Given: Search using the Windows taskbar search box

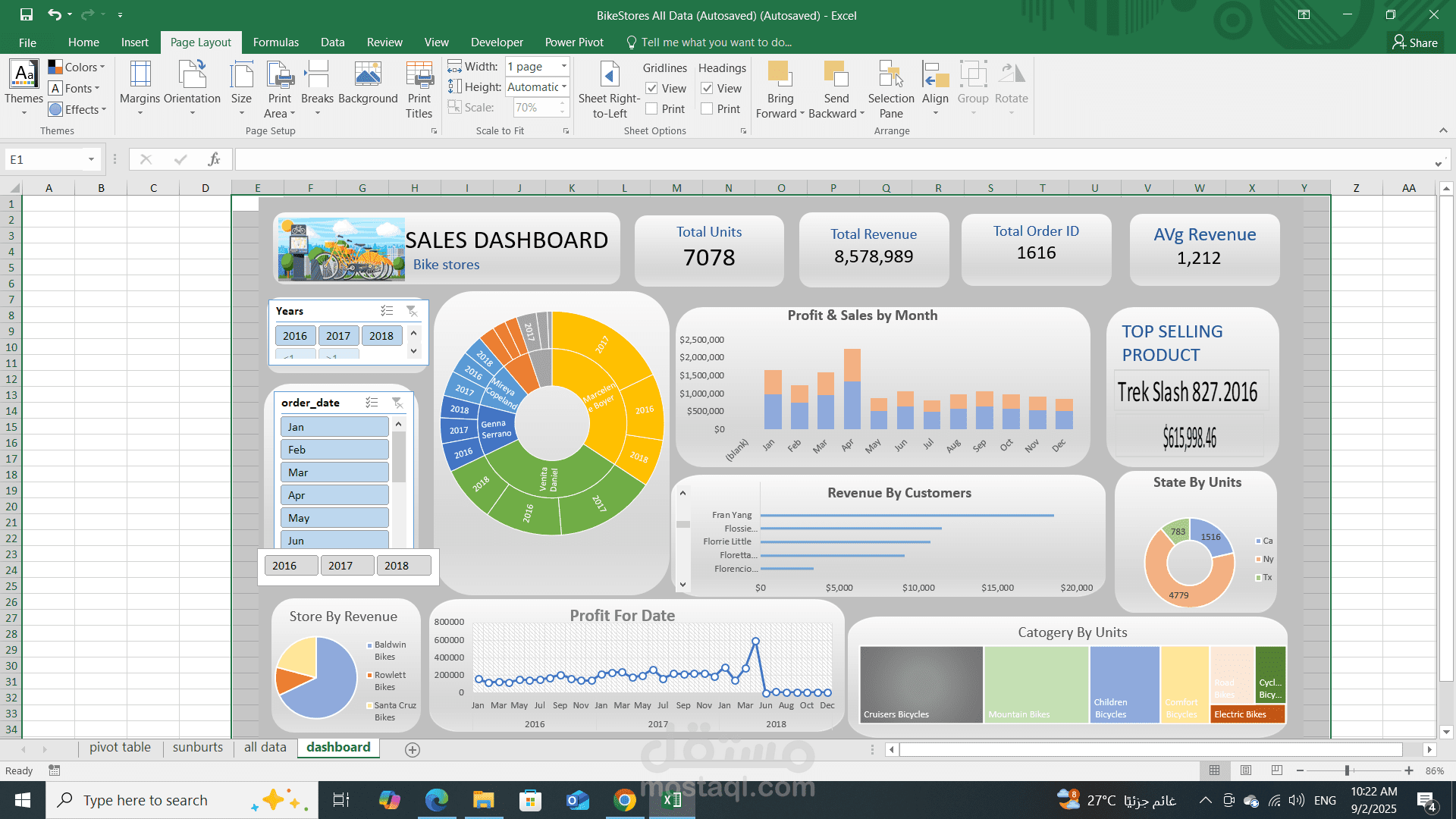Looking at the screenshot, I should coord(182,800).
